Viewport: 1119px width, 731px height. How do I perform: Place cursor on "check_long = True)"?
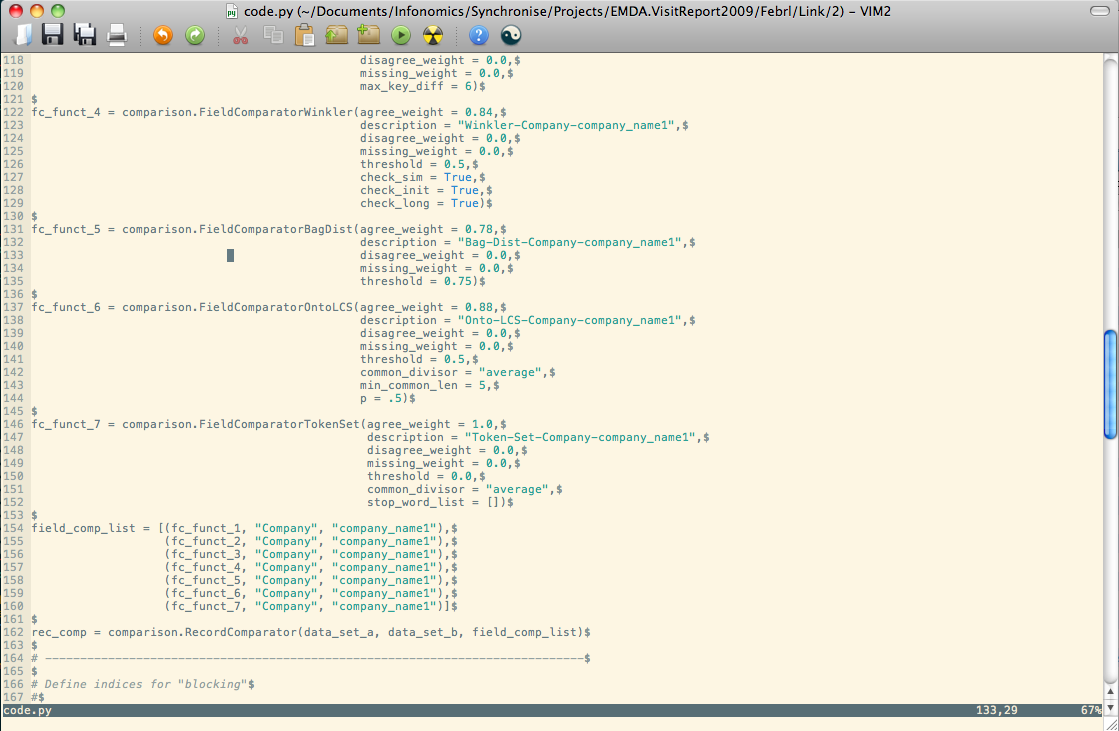(x=422, y=203)
